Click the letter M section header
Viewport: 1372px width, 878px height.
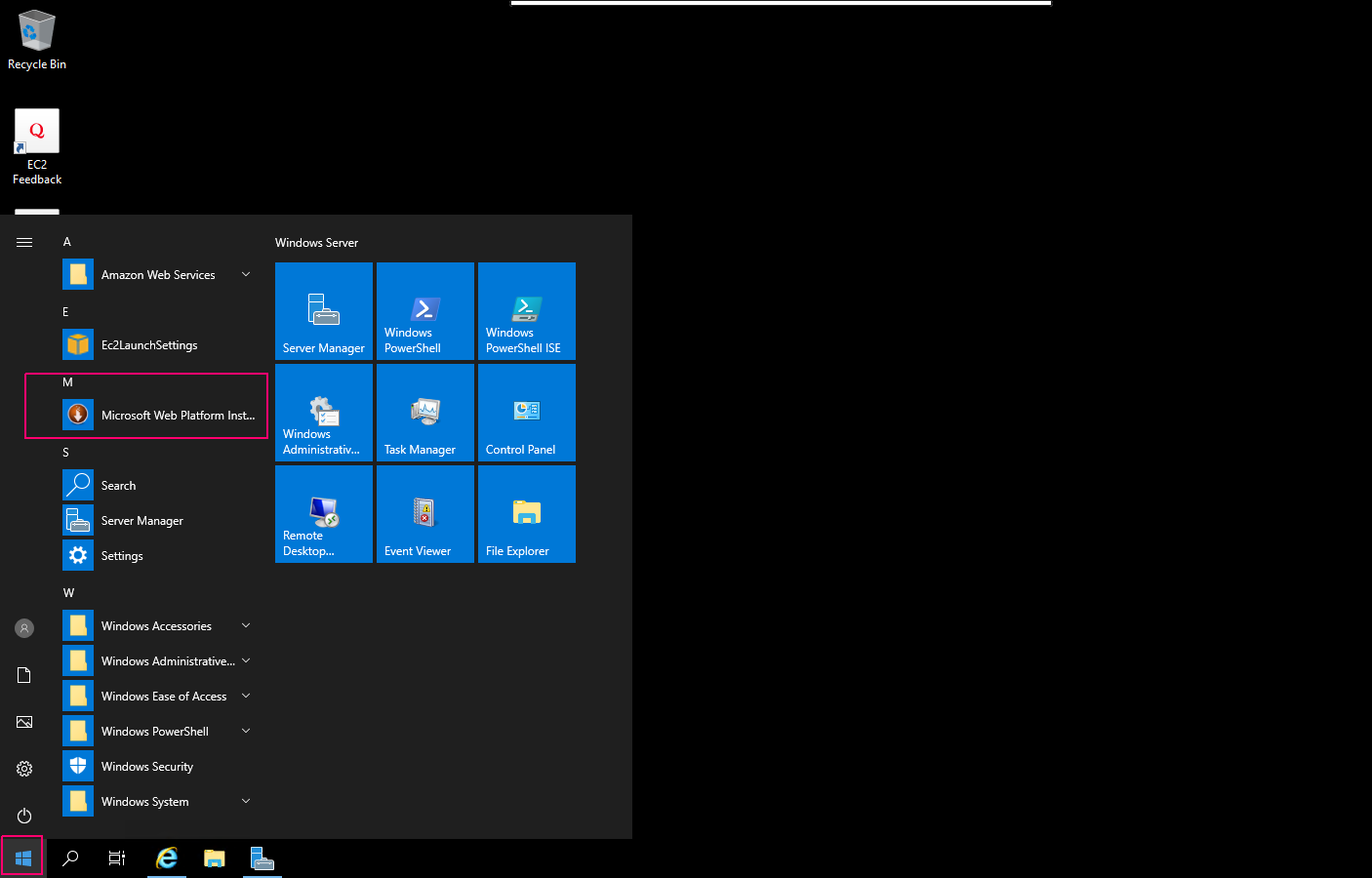pyautogui.click(x=67, y=382)
